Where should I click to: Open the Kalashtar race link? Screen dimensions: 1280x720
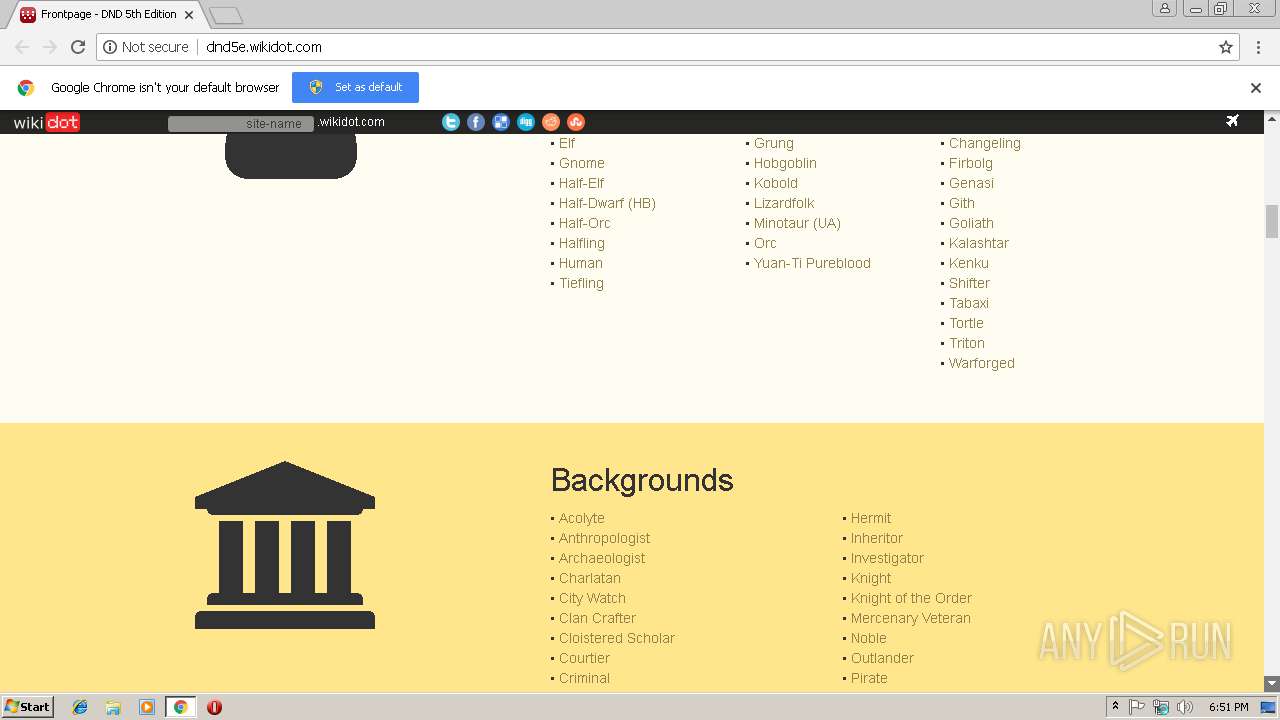[979, 243]
